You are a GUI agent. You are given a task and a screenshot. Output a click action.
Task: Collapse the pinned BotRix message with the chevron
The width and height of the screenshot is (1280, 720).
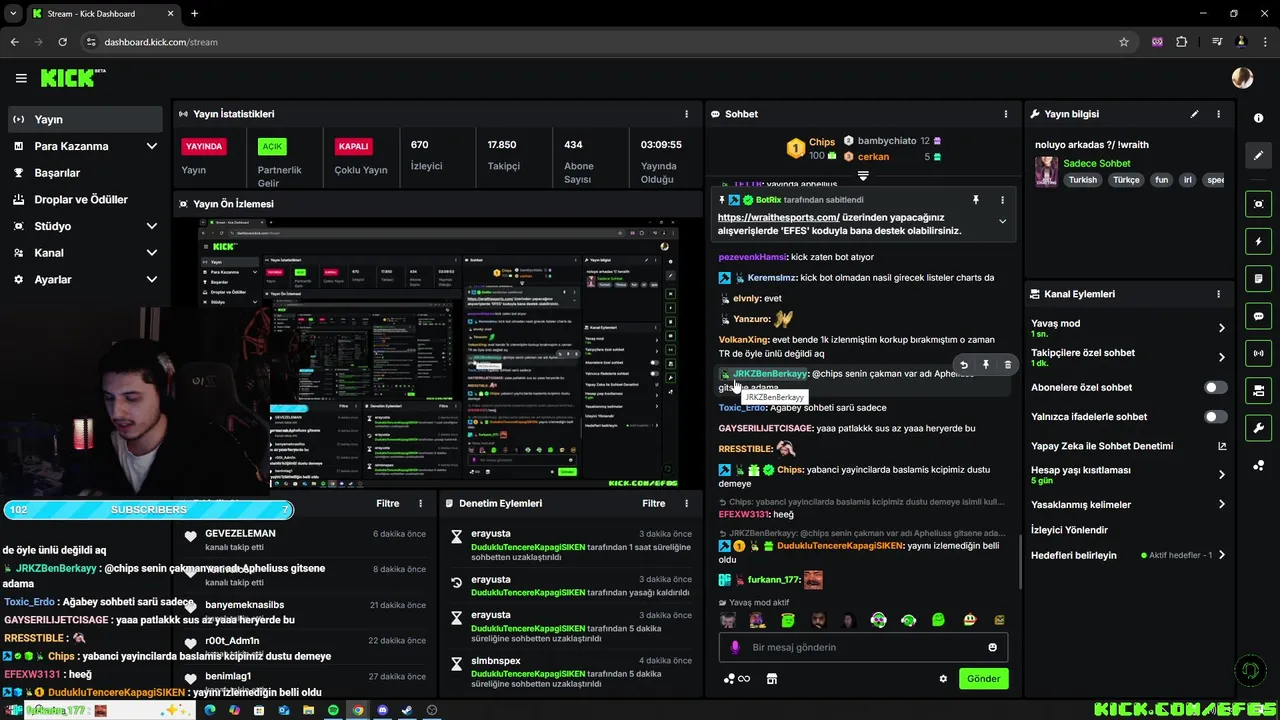click(x=1002, y=222)
